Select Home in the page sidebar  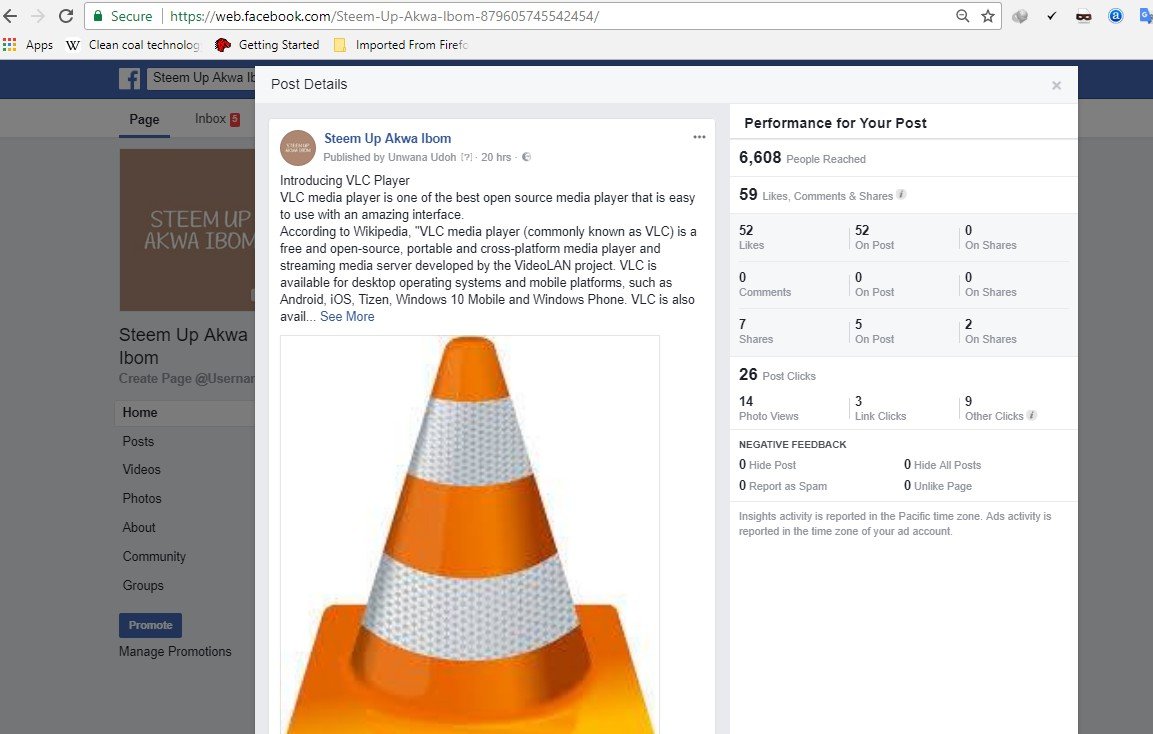(x=185, y=413)
